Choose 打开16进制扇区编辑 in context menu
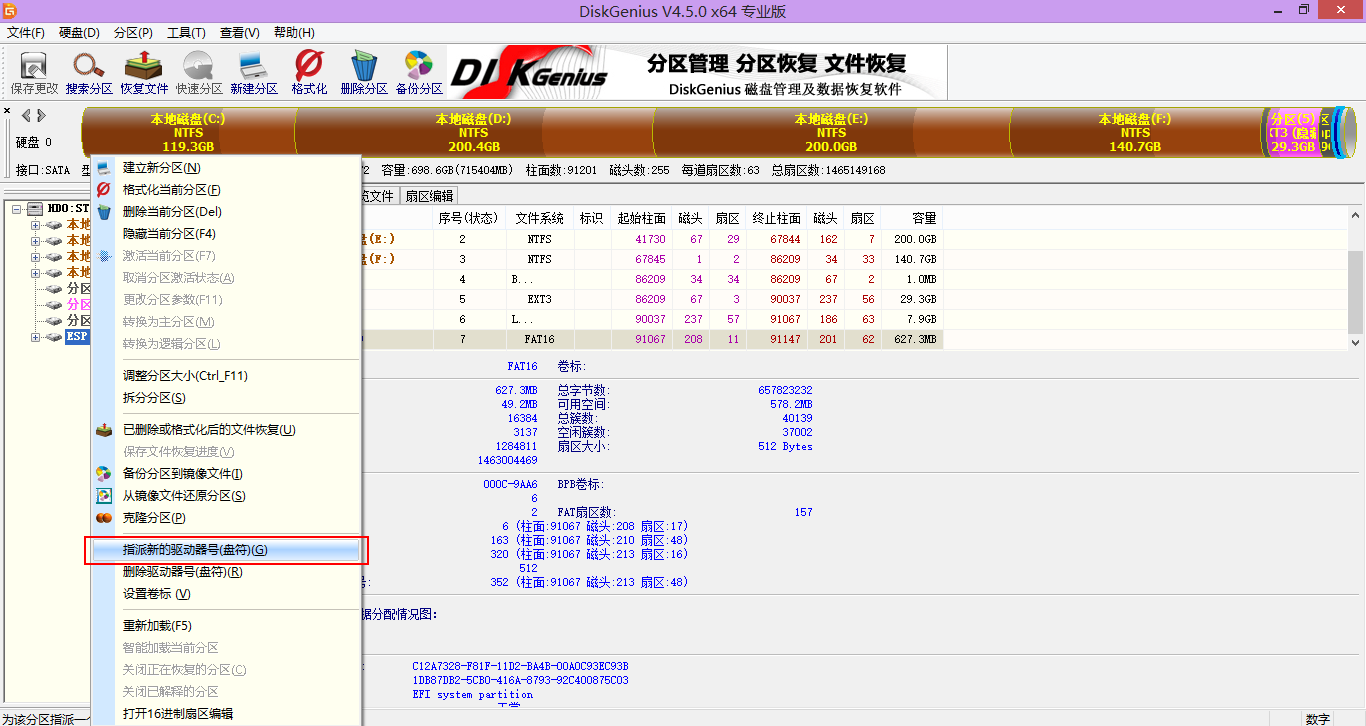This screenshot has height=726, width=1366. pyautogui.click(x=226, y=714)
